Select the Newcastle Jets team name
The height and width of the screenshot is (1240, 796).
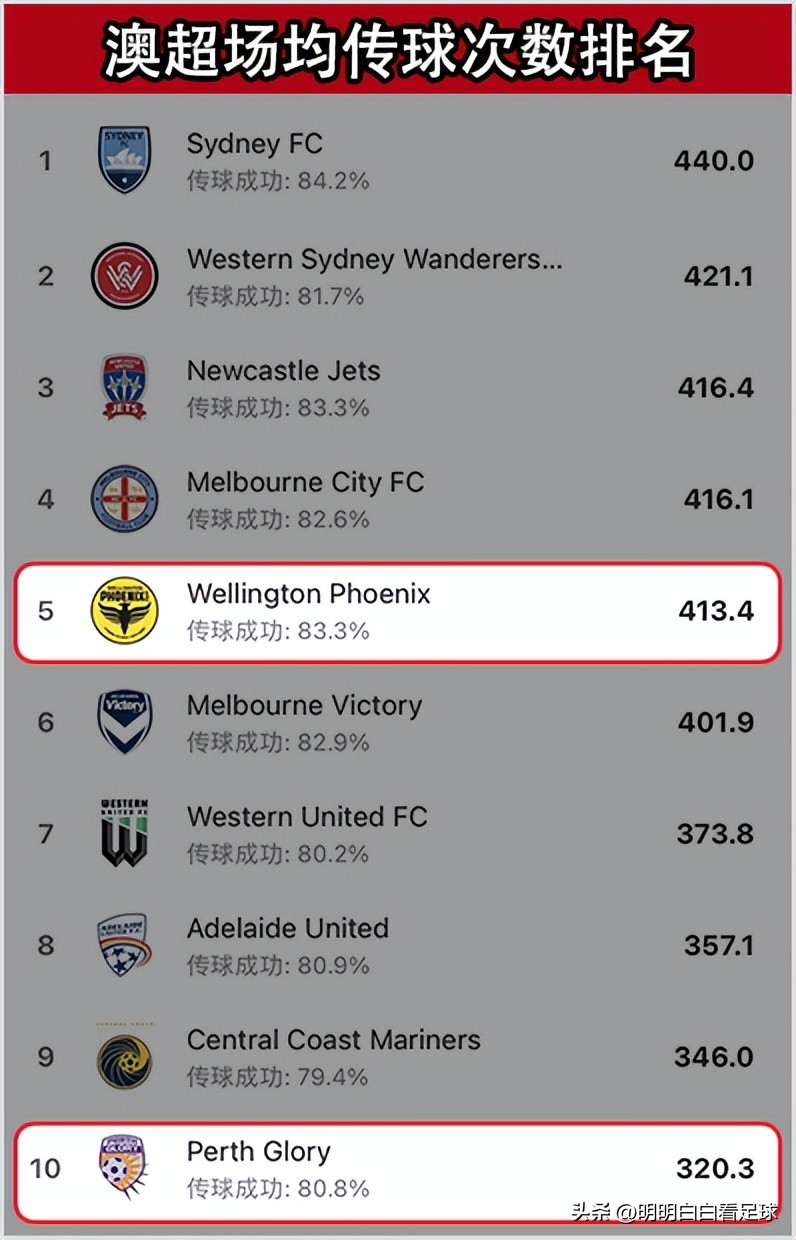(x=283, y=371)
